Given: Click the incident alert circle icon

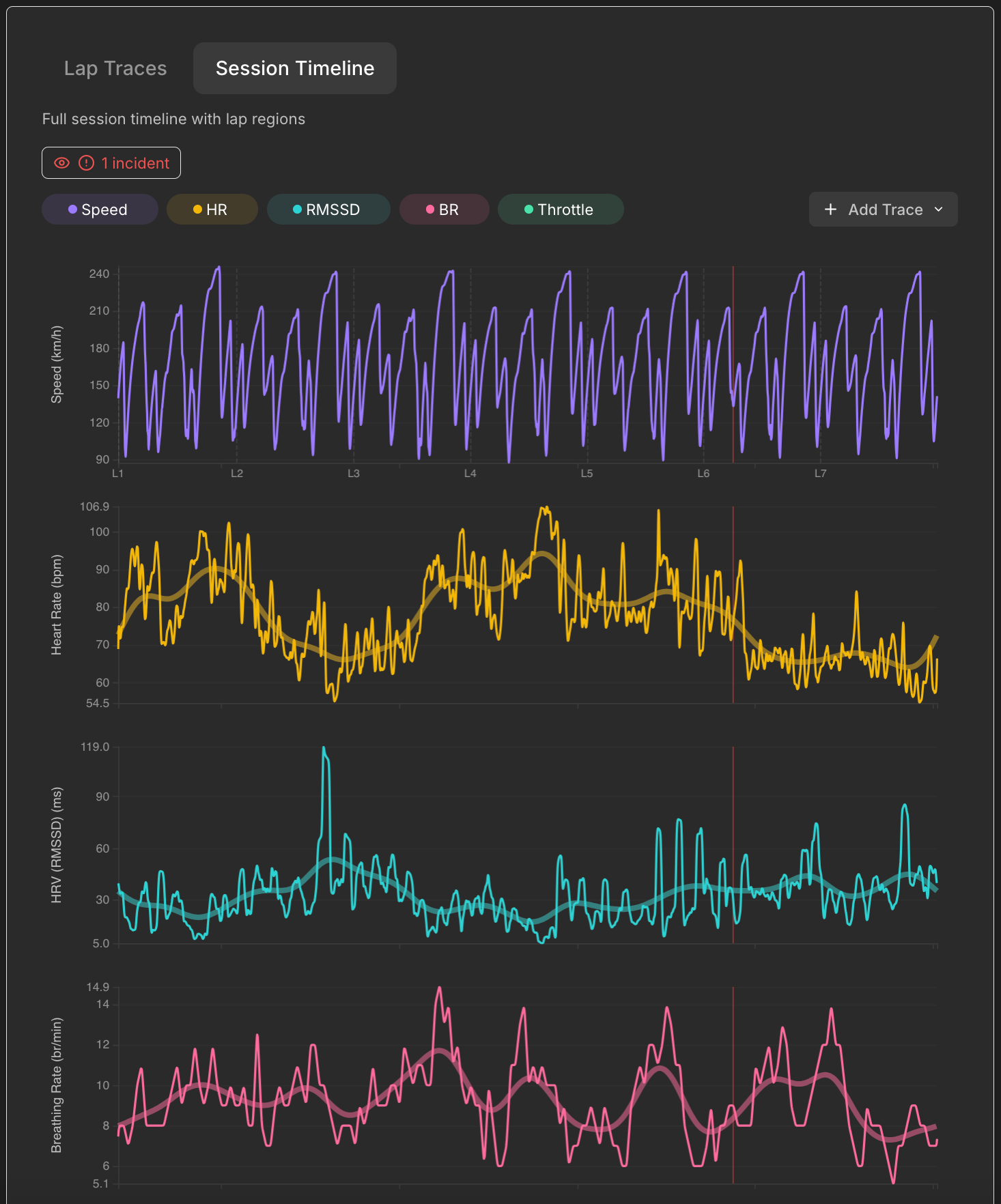Looking at the screenshot, I should point(87,163).
